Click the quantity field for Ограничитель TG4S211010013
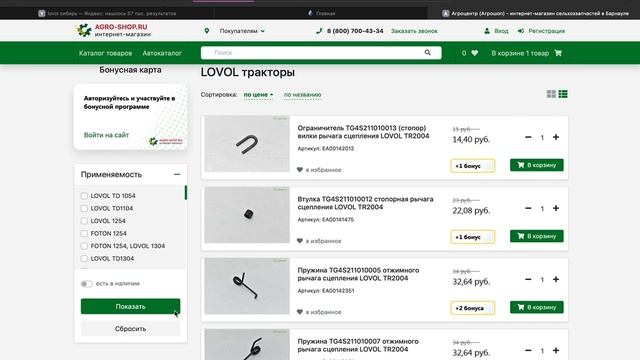640x360 pixels. (x=542, y=138)
